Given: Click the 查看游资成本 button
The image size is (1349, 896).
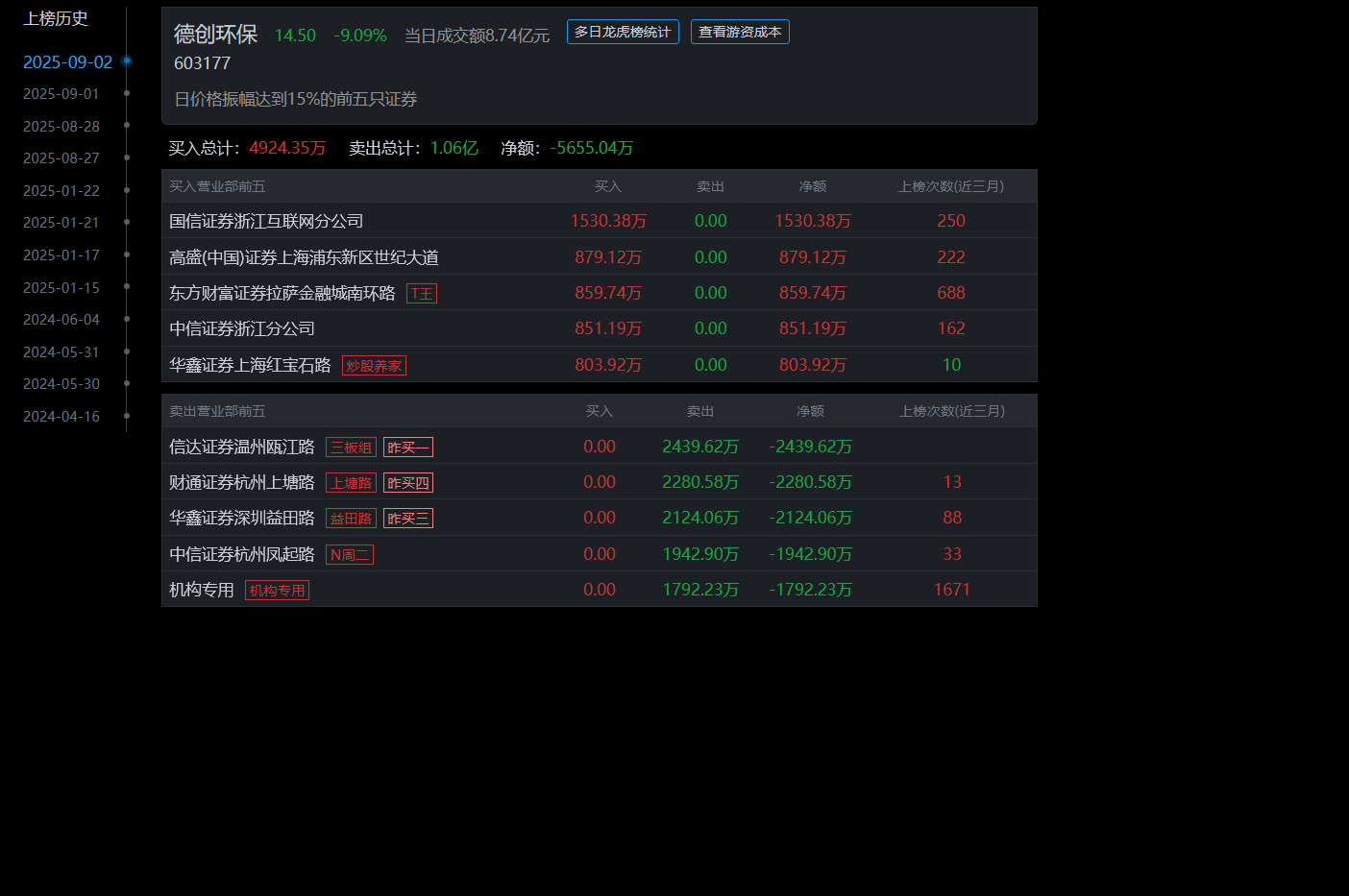Looking at the screenshot, I should pos(740,32).
